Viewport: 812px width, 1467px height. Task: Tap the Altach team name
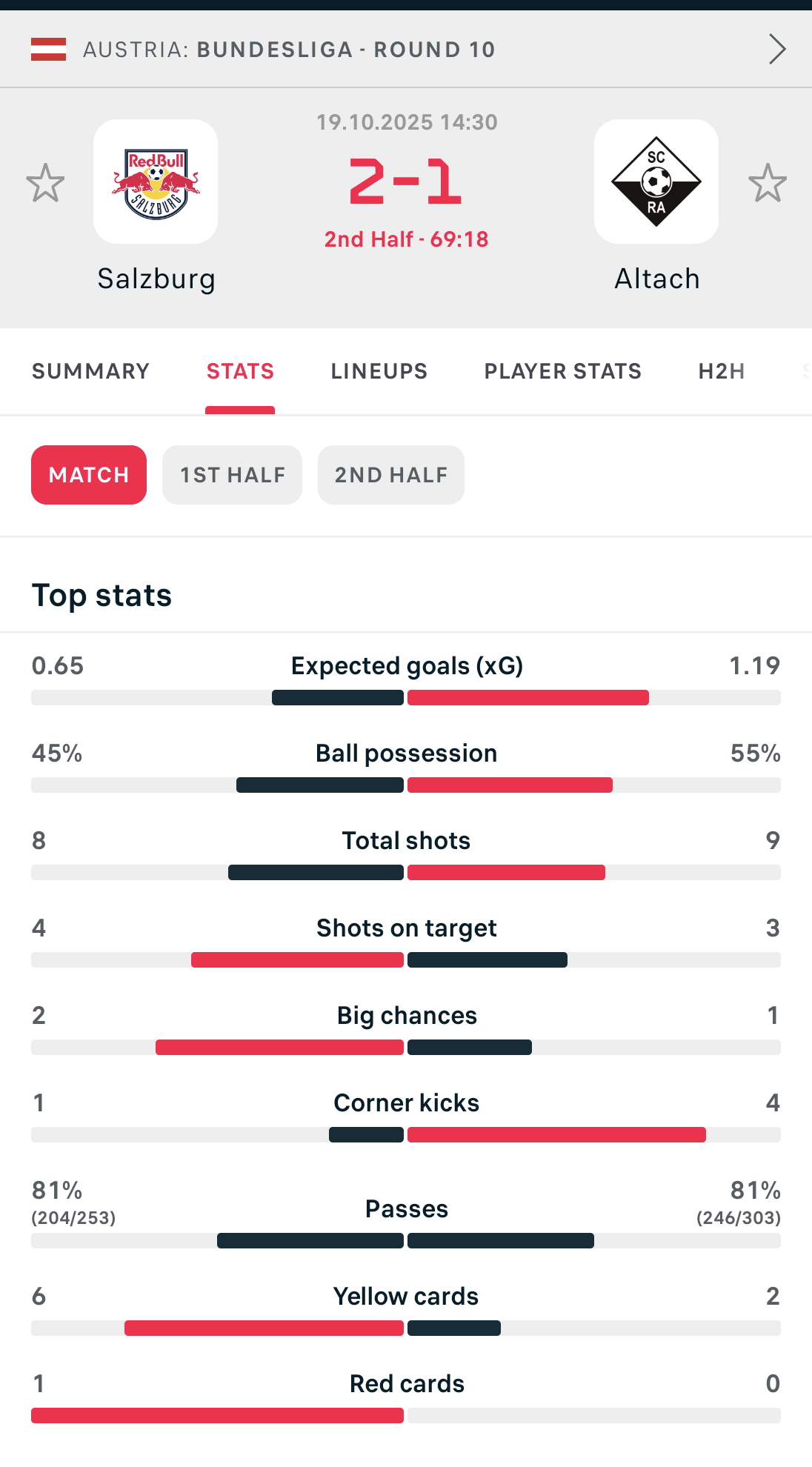657,279
